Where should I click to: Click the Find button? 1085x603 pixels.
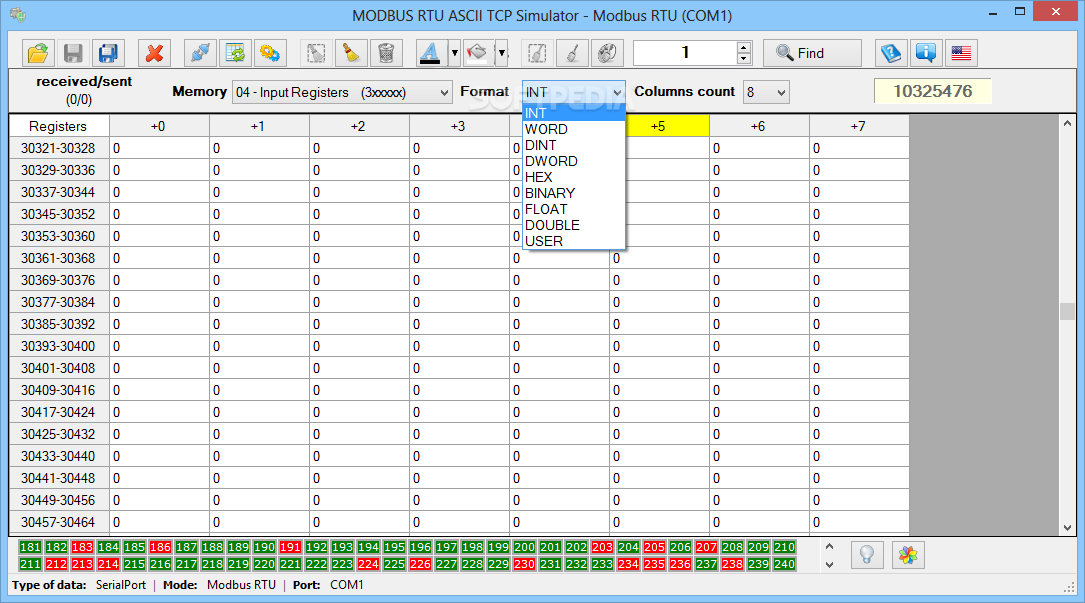[812, 53]
